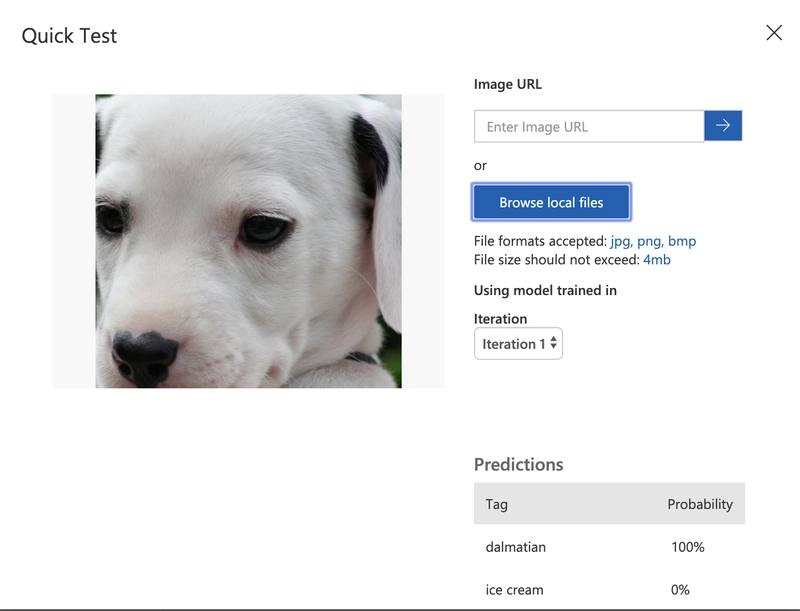Click the Probability column header
800x611 pixels.
tap(700, 504)
